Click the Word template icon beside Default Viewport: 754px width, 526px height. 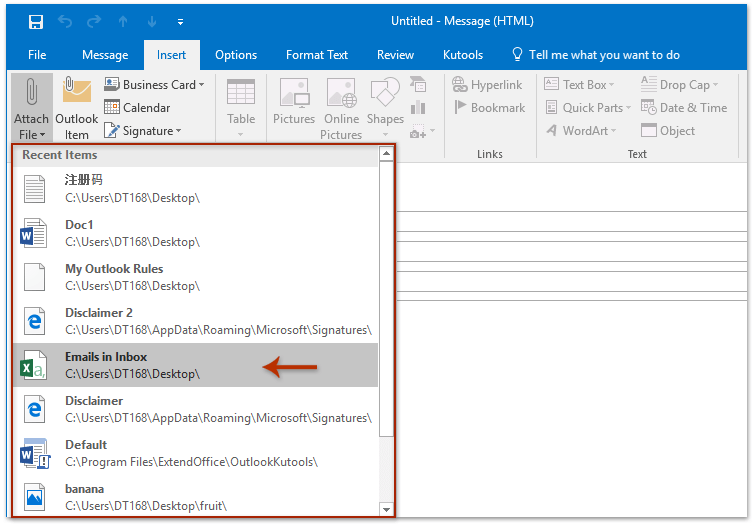[x=35, y=453]
